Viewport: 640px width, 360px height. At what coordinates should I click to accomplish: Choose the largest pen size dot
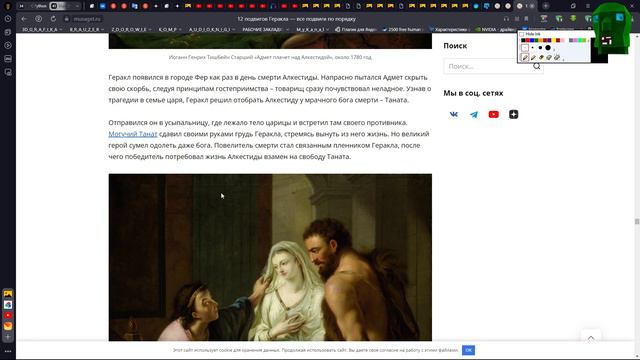(548, 48)
